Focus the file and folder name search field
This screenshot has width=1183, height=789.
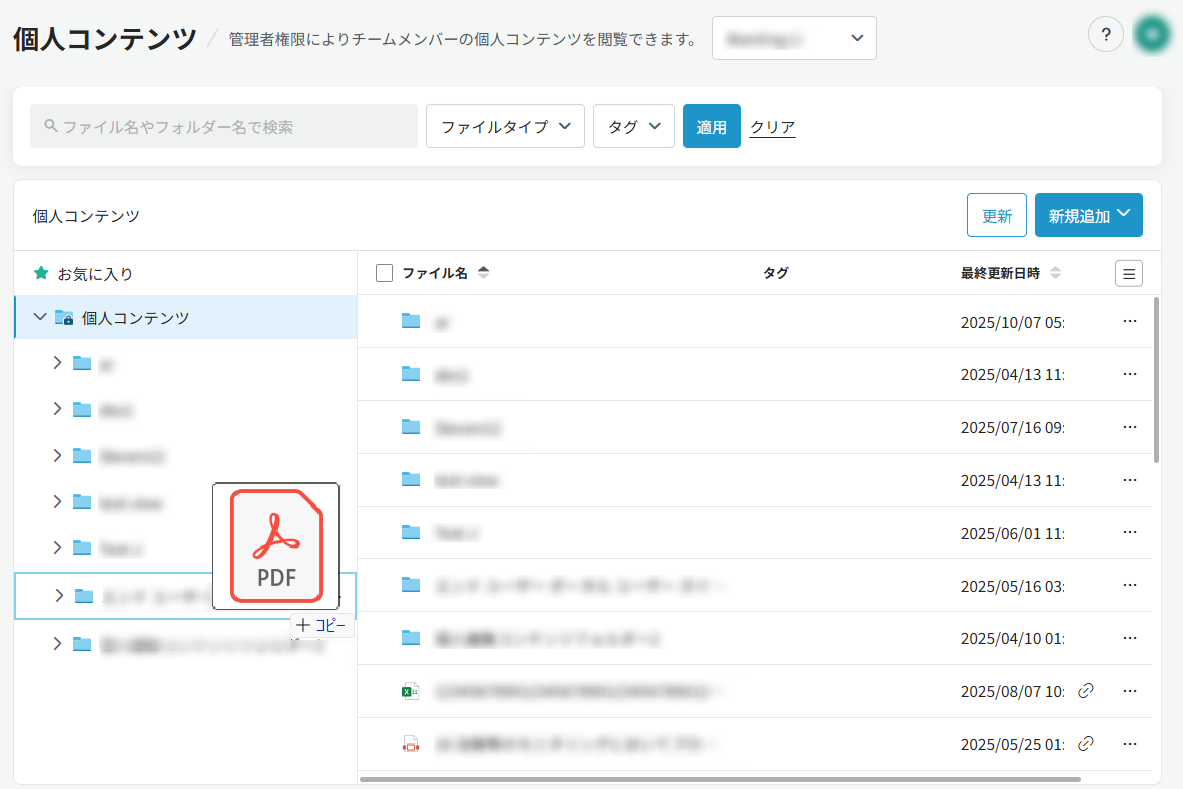pos(224,126)
